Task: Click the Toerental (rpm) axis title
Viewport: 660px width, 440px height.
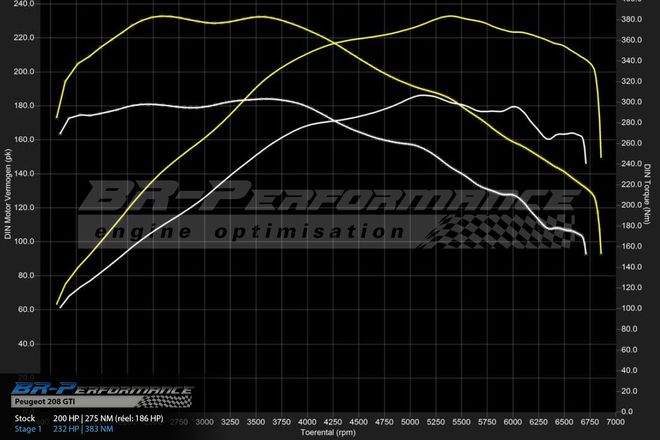Action: [329, 434]
